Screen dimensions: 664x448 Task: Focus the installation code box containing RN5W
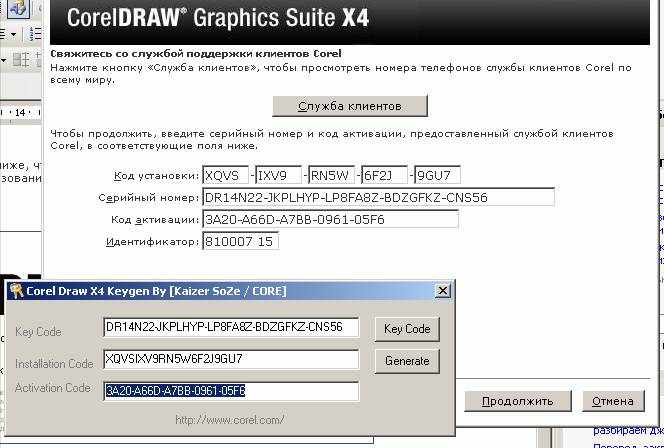[x=332, y=175]
